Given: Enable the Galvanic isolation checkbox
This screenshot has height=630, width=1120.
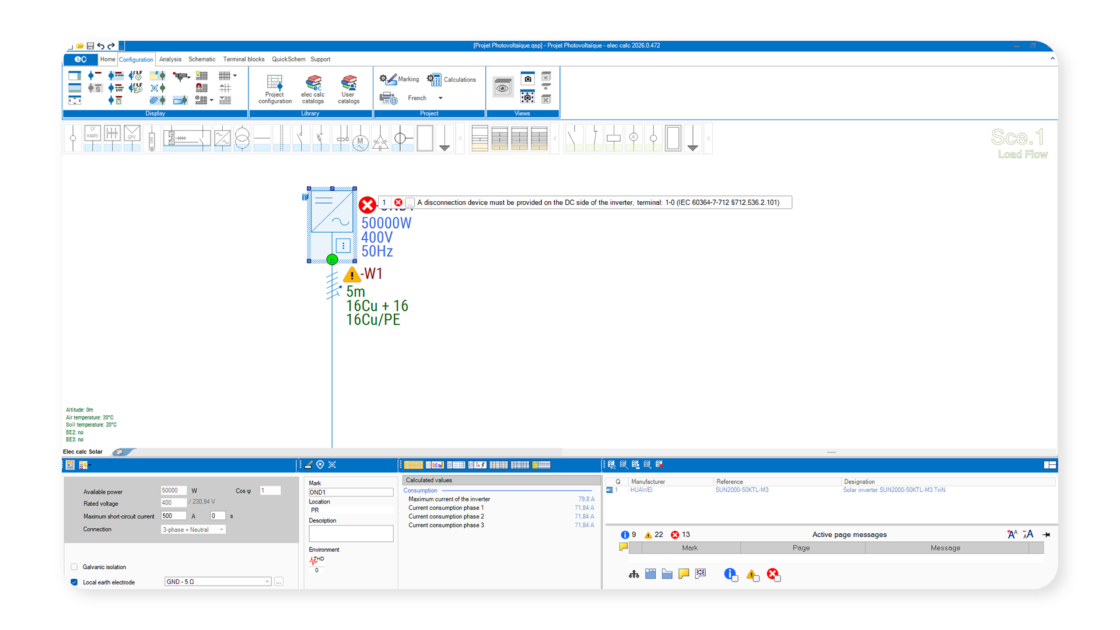Looking at the screenshot, I should coord(74,567).
